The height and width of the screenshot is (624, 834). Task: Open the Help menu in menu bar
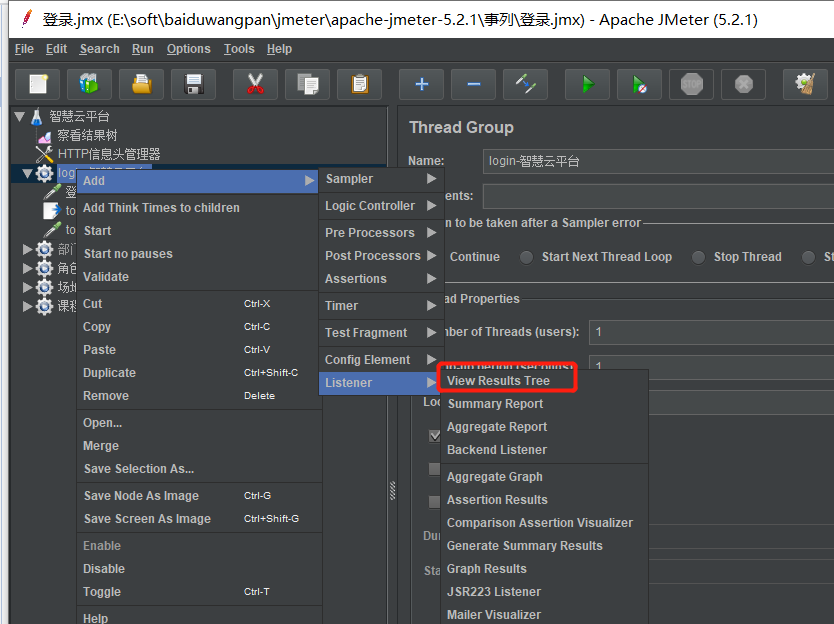(279, 49)
